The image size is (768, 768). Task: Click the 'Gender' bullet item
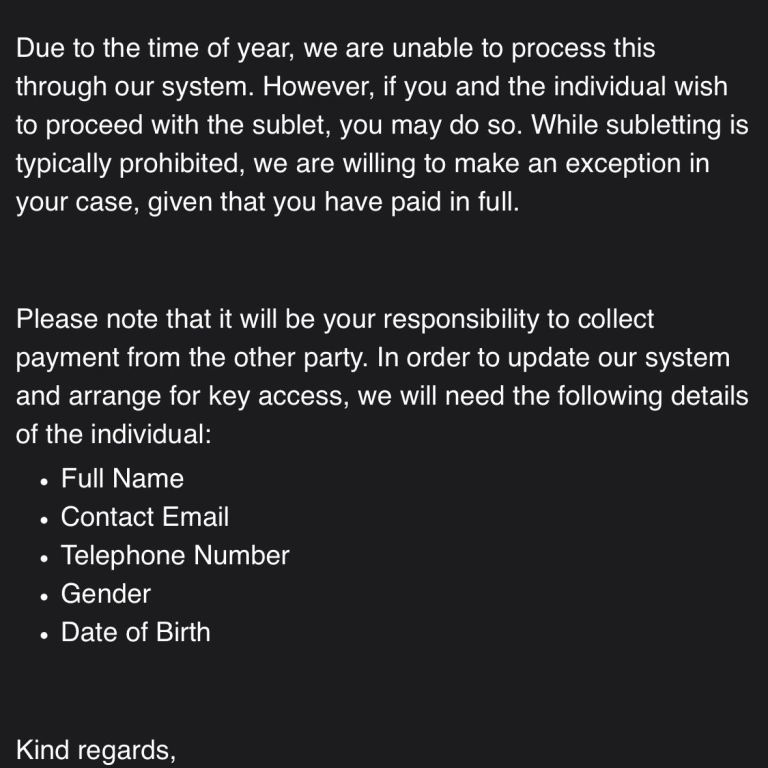coord(106,594)
